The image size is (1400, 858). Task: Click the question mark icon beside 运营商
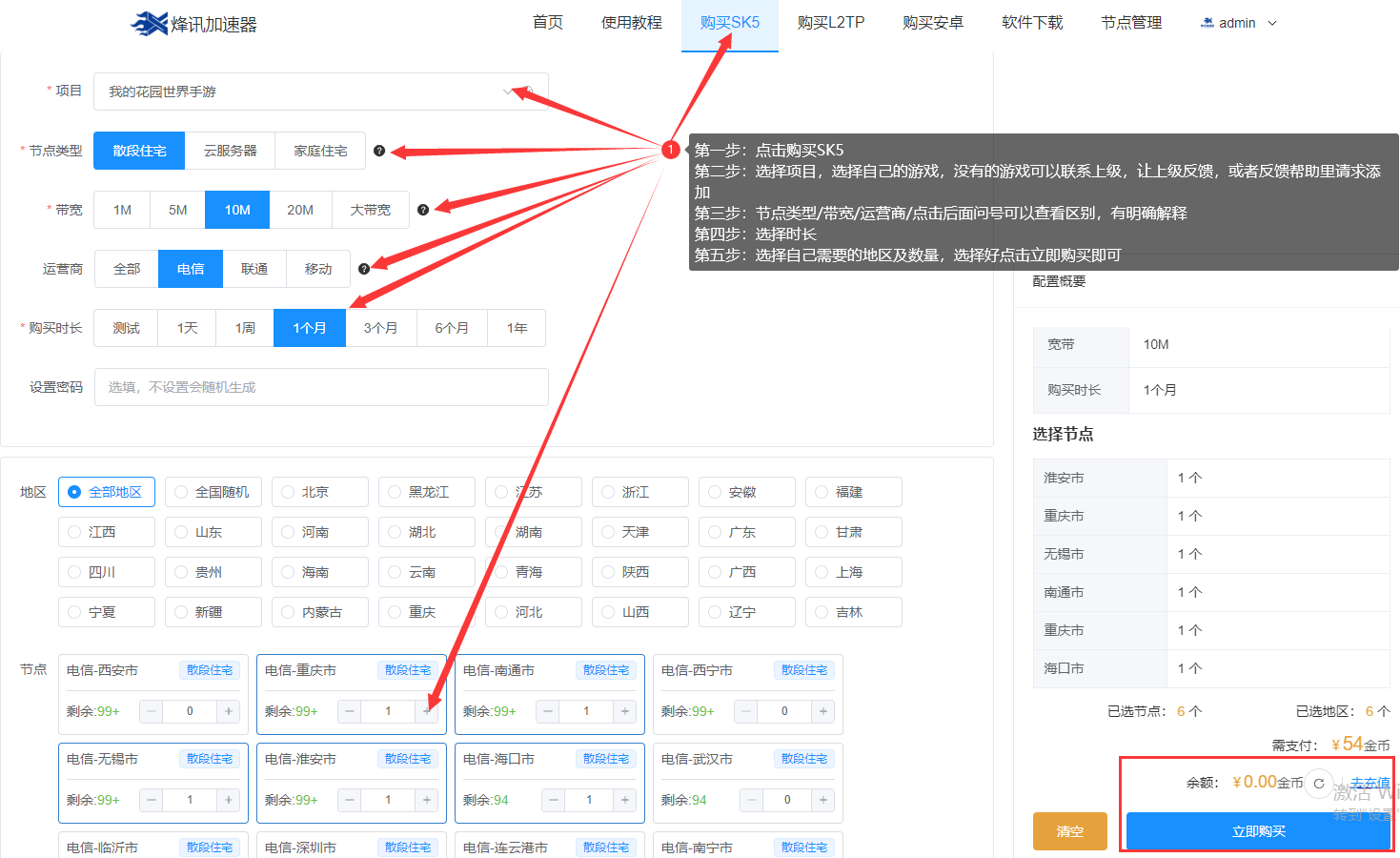click(364, 269)
